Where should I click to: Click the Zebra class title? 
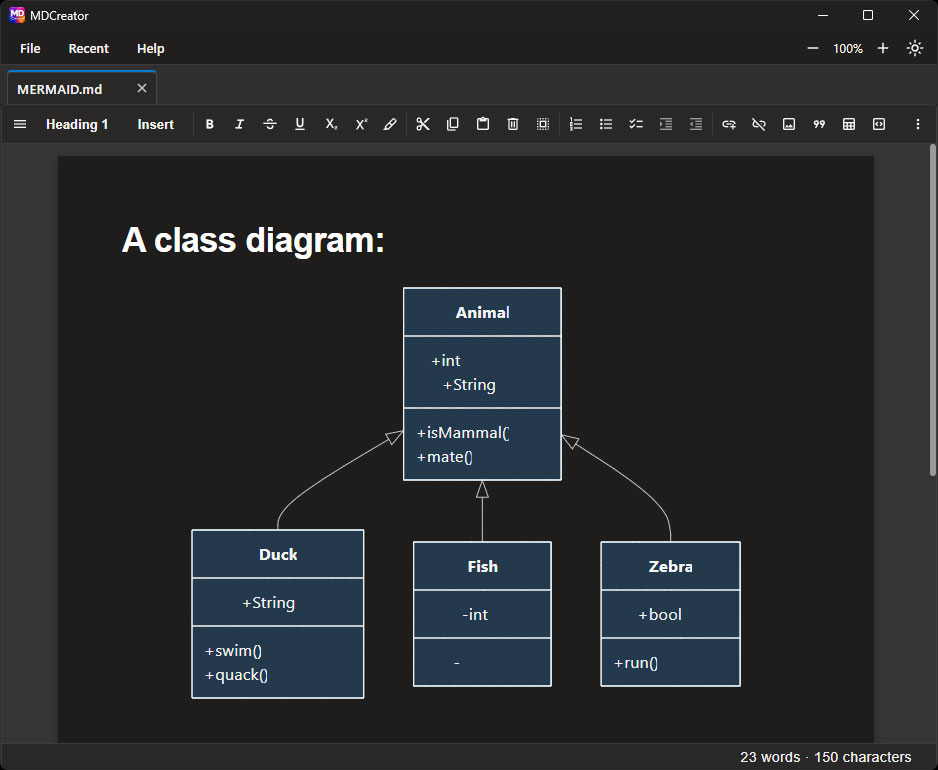pos(671,567)
